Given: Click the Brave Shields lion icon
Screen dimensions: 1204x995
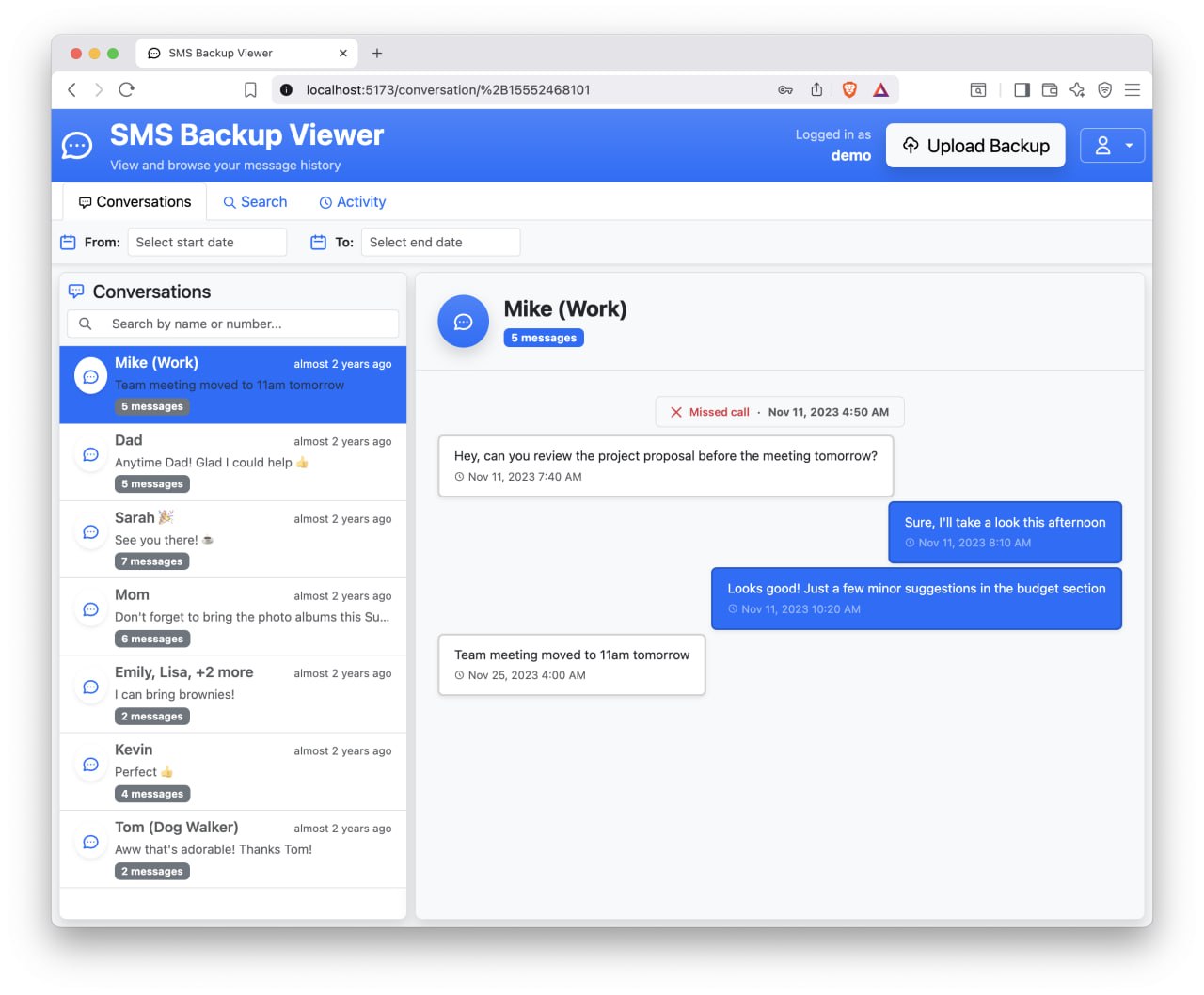Looking at the screenshot, I should (849, 90).
